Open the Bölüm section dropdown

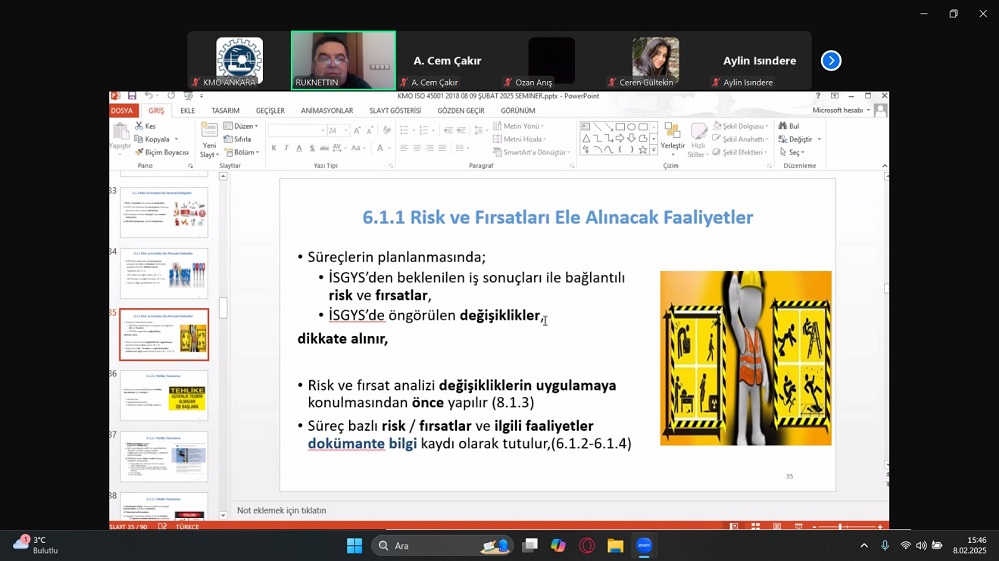241,152
